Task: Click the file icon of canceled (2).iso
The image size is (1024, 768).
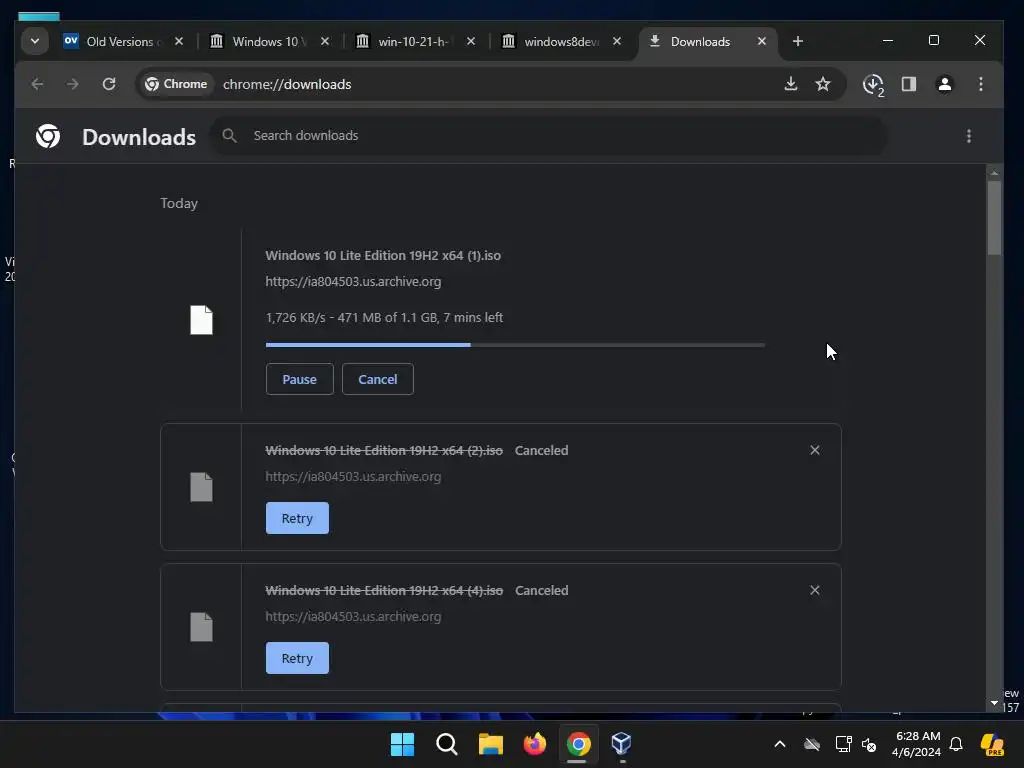Action: pos(201,487)
